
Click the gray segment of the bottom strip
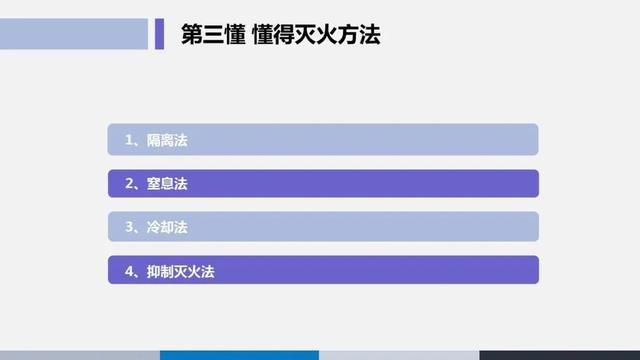coord(80,355)
